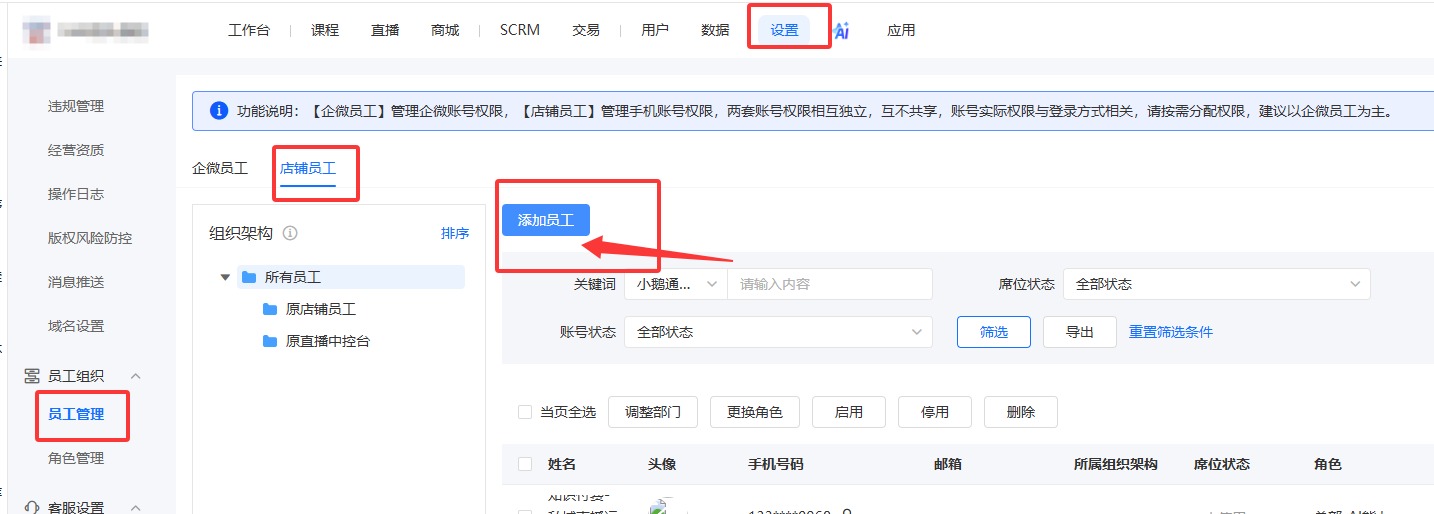Tick the 当页全选 checkbox
Screen dimensions: 1434x514
click(x=525, y=412)
